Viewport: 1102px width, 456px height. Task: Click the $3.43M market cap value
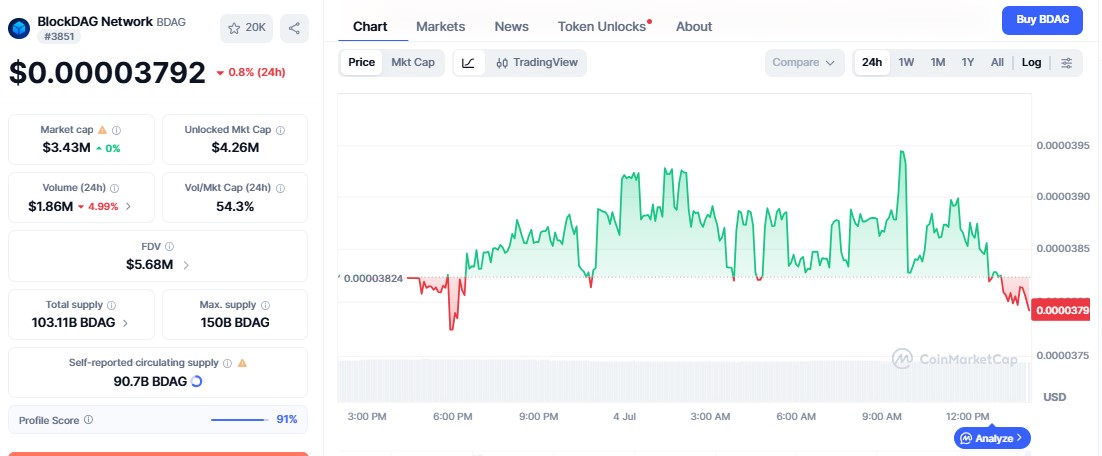pos(66,148)
